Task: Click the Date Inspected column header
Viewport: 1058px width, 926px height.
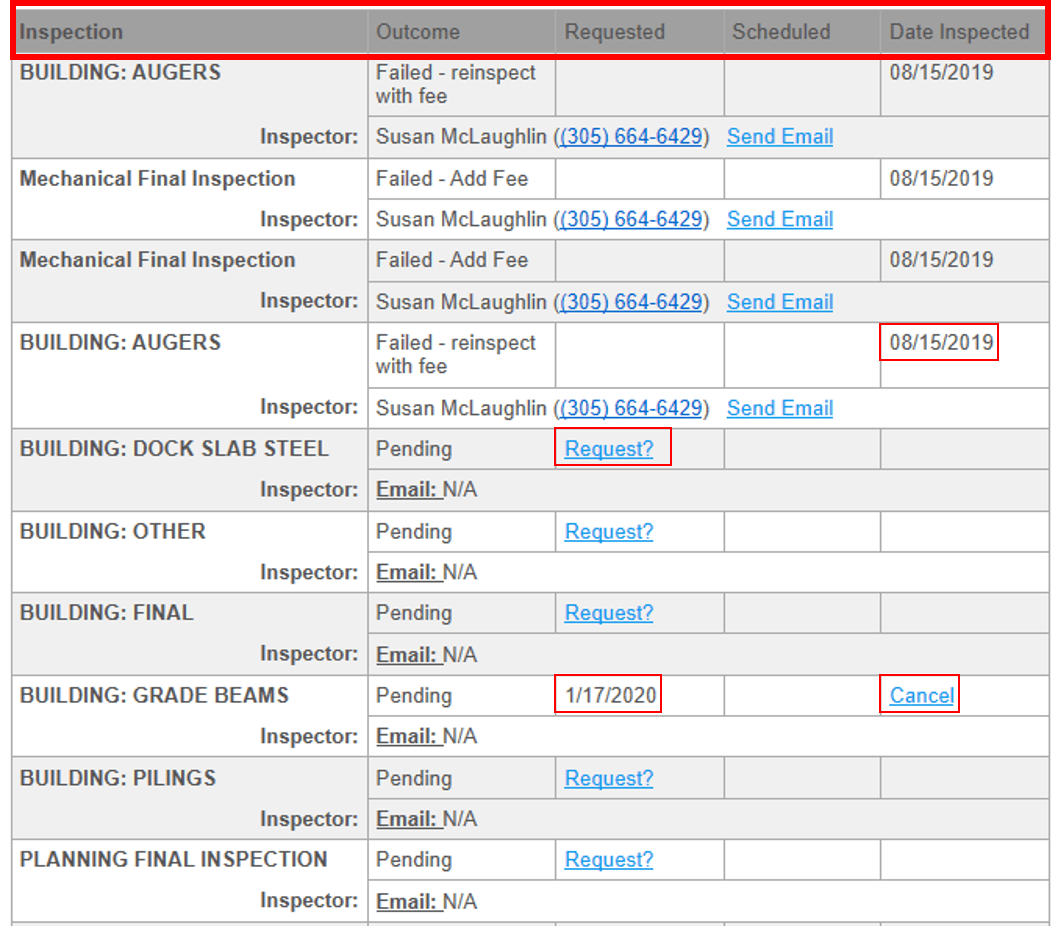Action: (x=958, y=31)
